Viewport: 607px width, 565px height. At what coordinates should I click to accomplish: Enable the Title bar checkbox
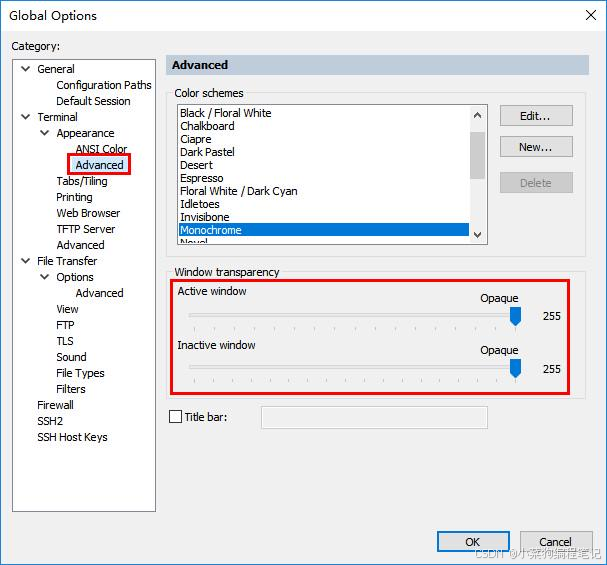coord(175,417)
